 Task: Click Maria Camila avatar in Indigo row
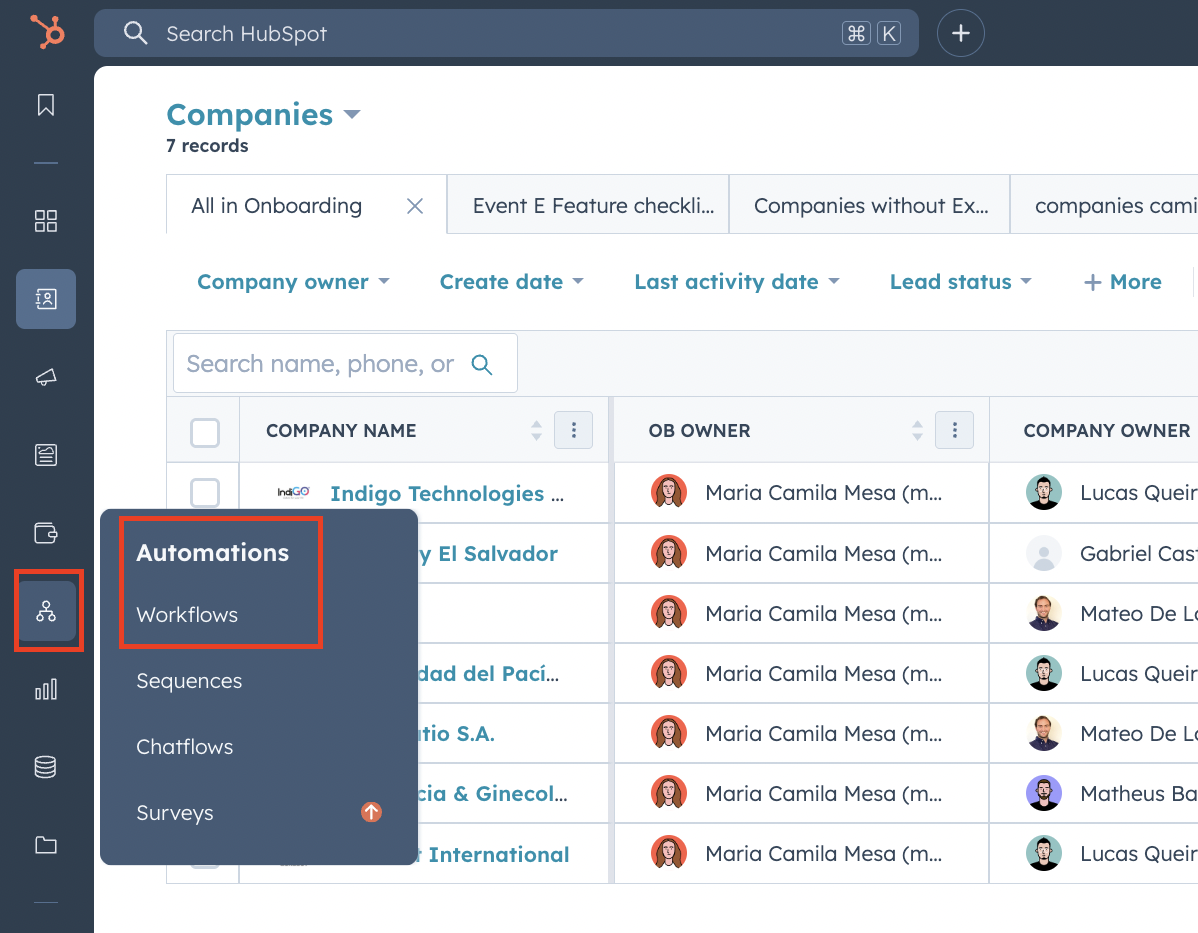pyautogui.click(x=669, y=492)
